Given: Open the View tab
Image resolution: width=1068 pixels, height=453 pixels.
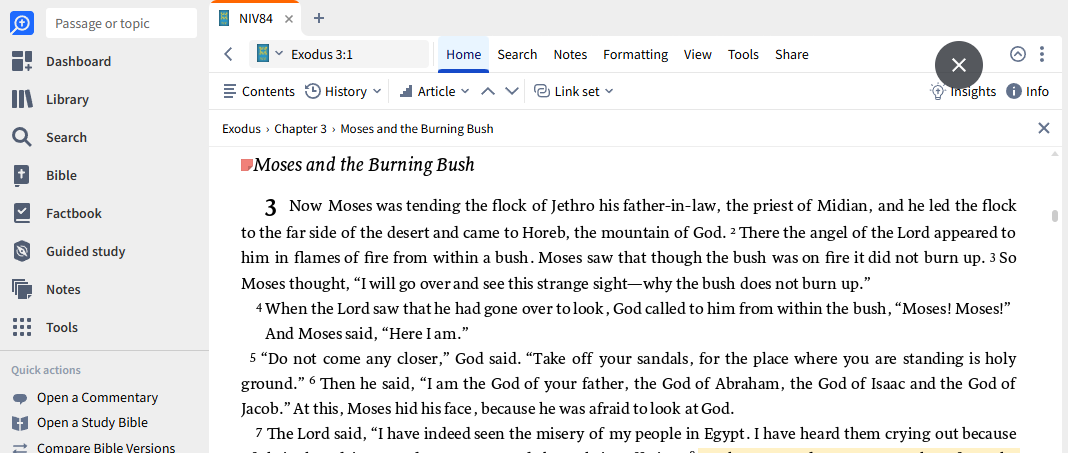Looking at the screenshot, I should pyautogui.click(x=697, y=54).
